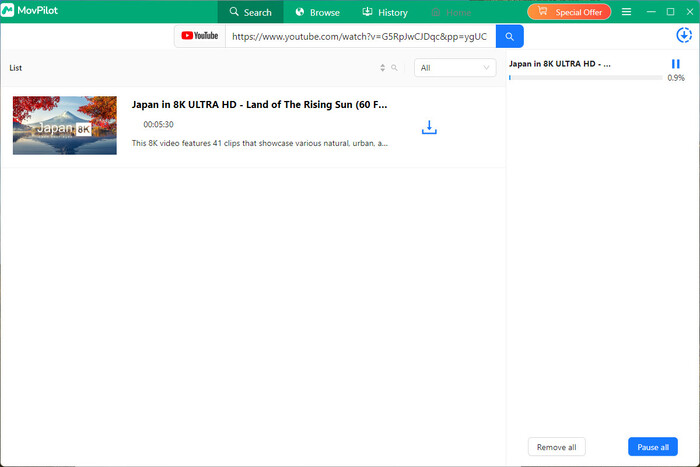700x467 pixels.
Task: Click the YouTube platform selector
Action: pos(200,37)
